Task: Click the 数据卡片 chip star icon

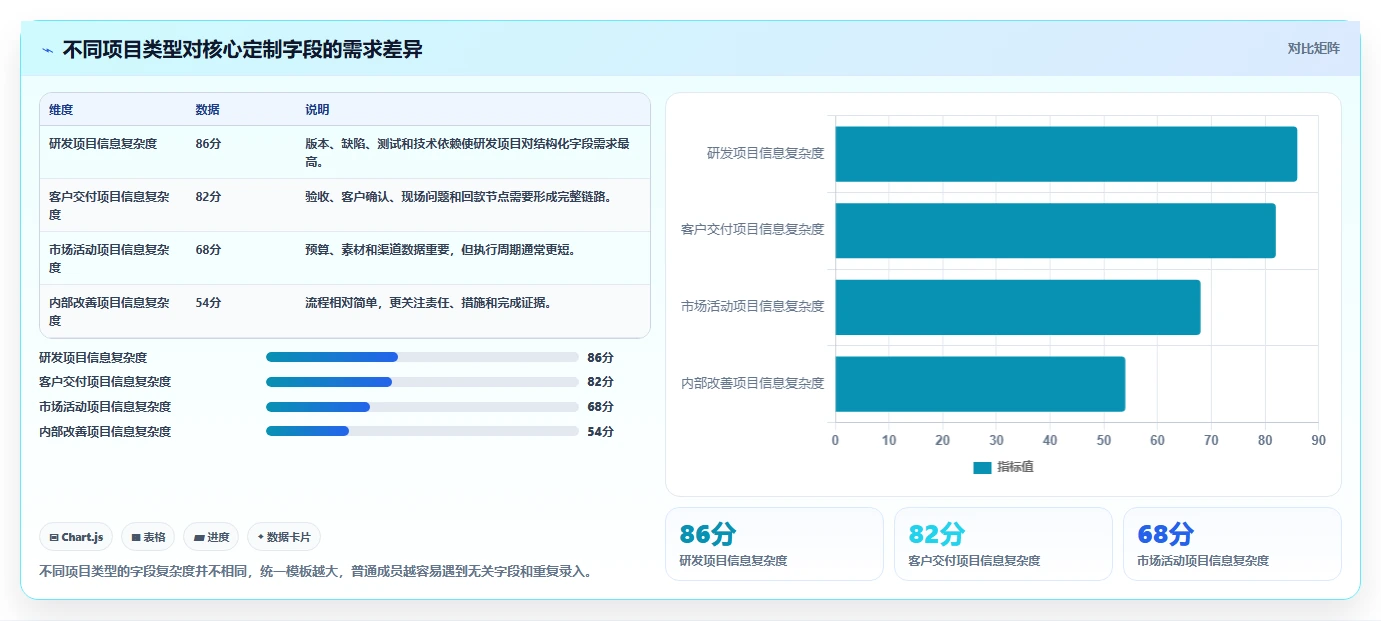Action: [x=261, y=537]
